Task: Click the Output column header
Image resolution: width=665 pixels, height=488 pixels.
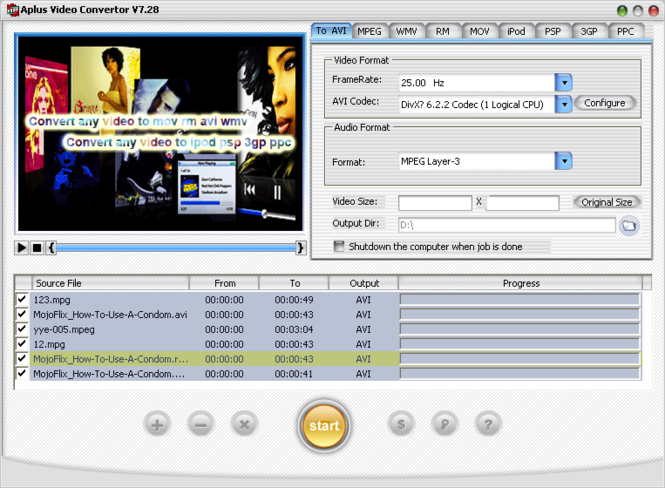Action: click(364, 283)
